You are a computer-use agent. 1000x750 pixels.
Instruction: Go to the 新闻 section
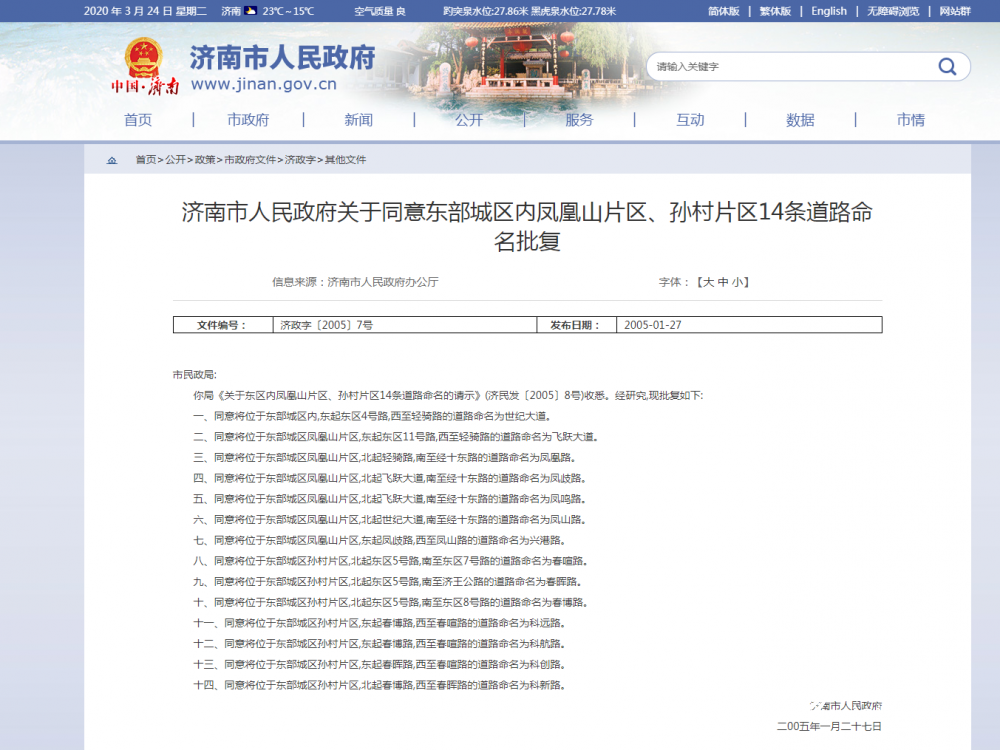[x=358, y=120]
